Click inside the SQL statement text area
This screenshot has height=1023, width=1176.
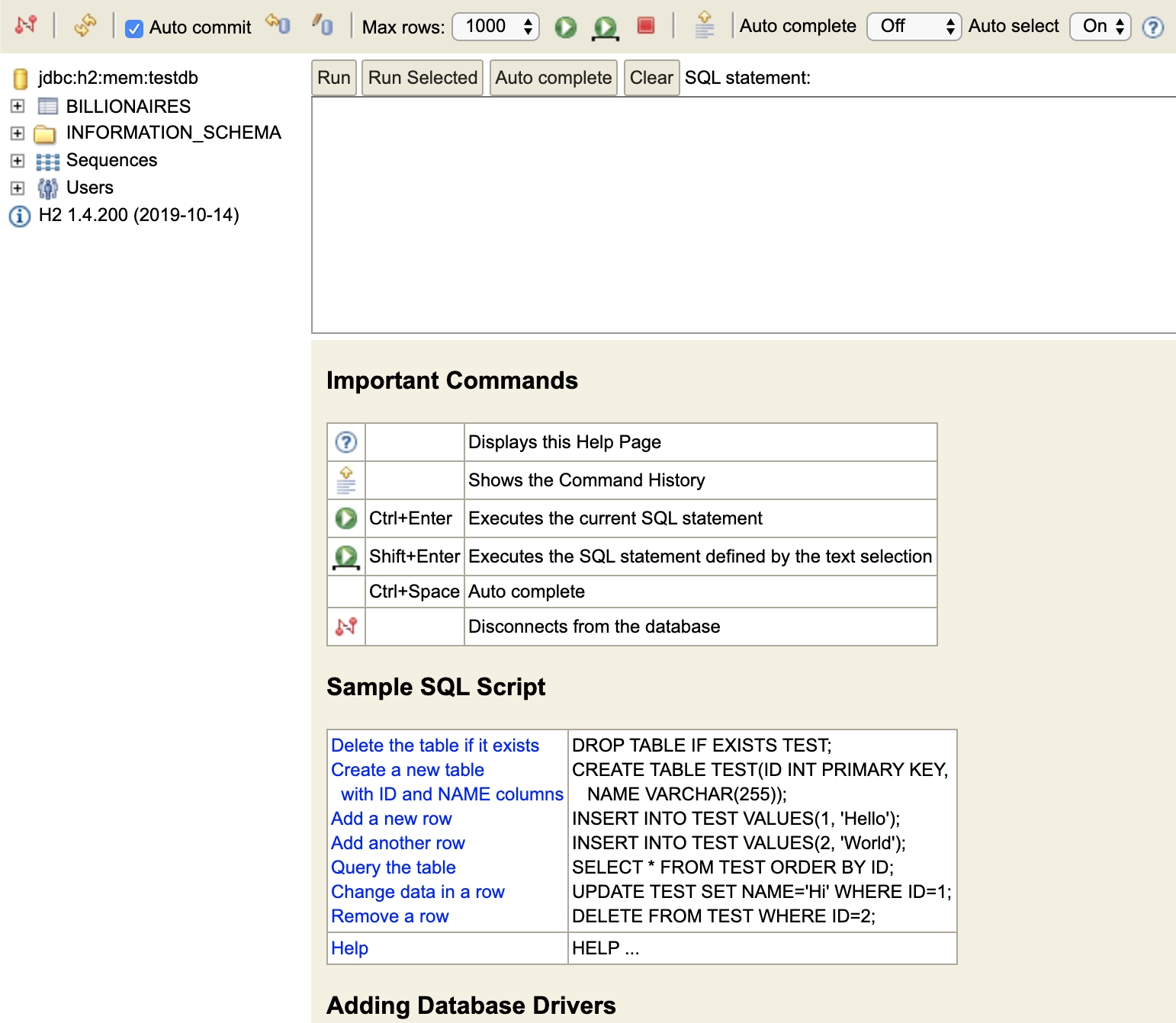pos(744,215)
